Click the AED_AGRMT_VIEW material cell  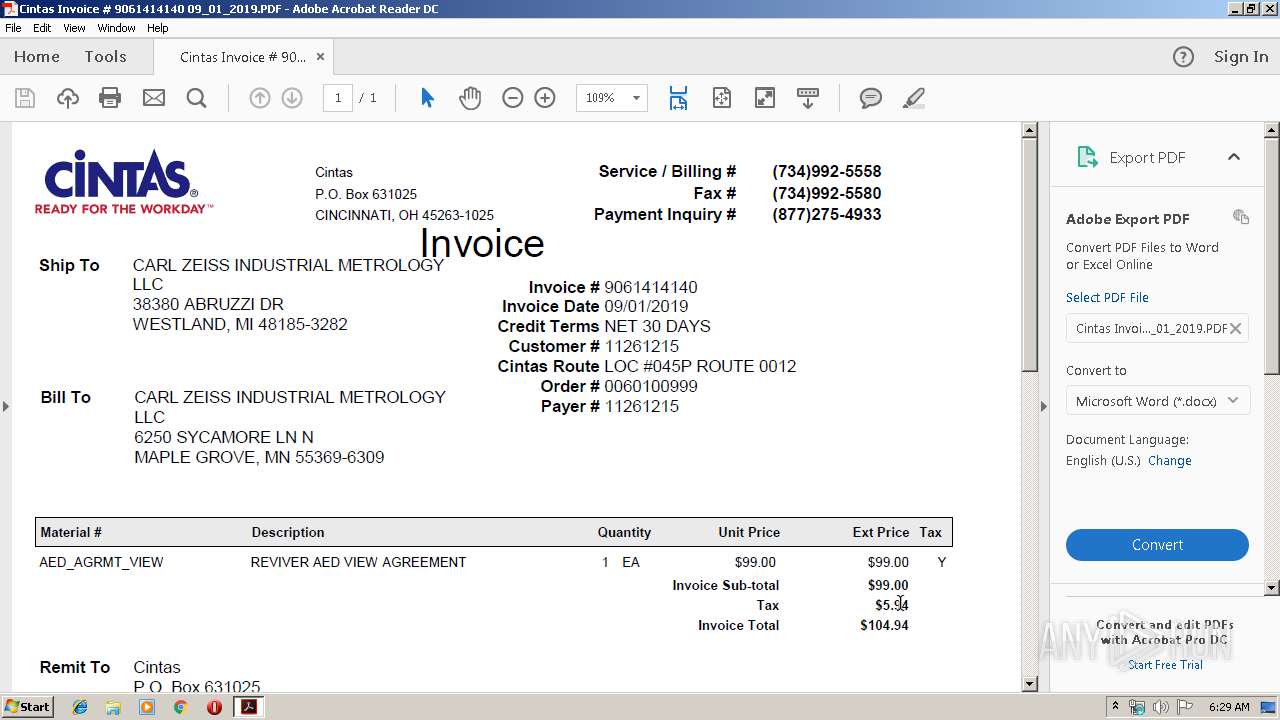101,562
